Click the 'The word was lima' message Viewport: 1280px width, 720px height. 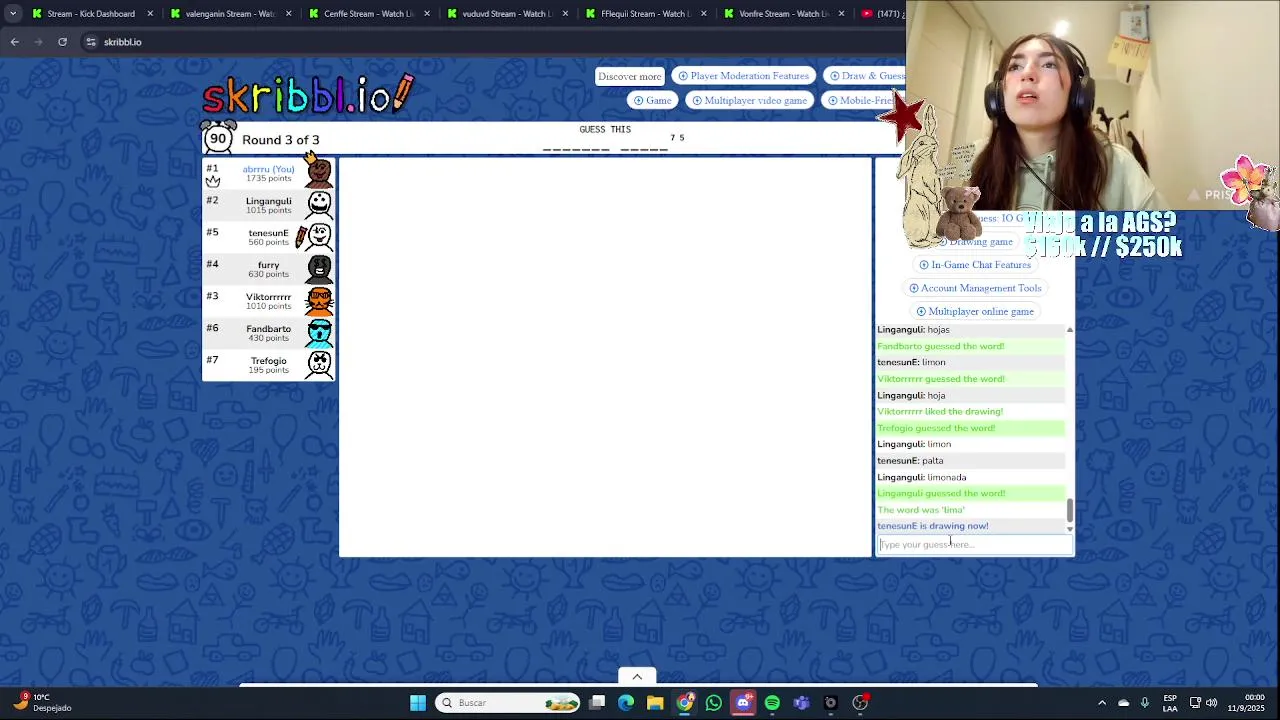921,510
